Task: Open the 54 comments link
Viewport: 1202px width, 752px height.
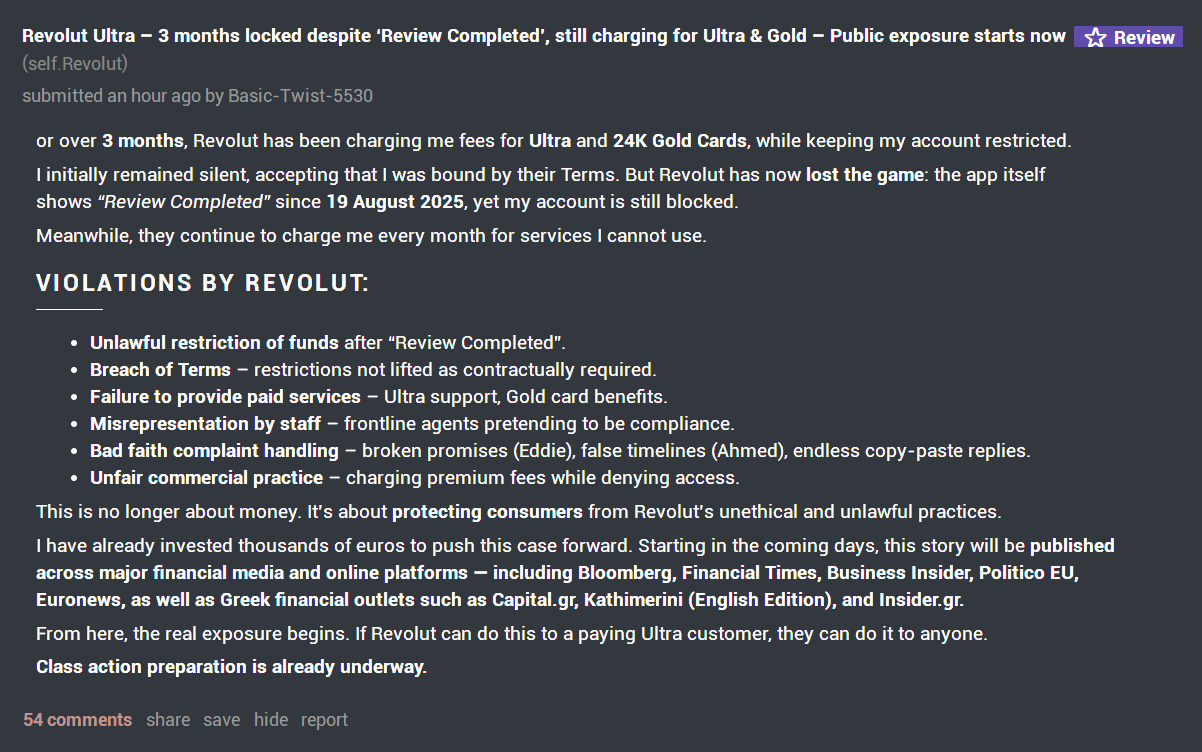Action: click(77, 720)
